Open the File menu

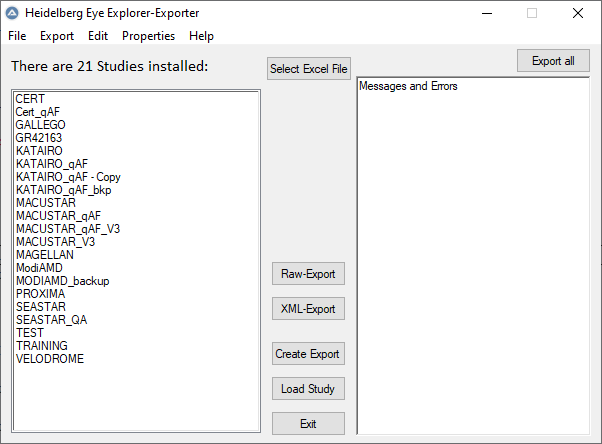coord(17,36)
